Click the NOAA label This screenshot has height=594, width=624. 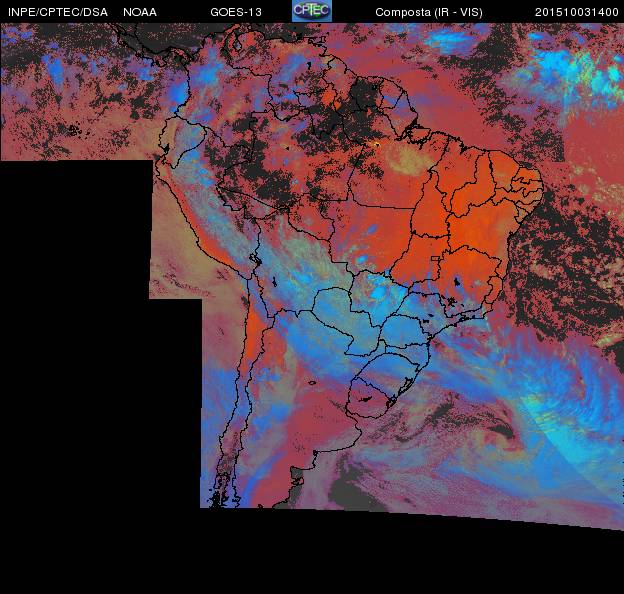140,12
